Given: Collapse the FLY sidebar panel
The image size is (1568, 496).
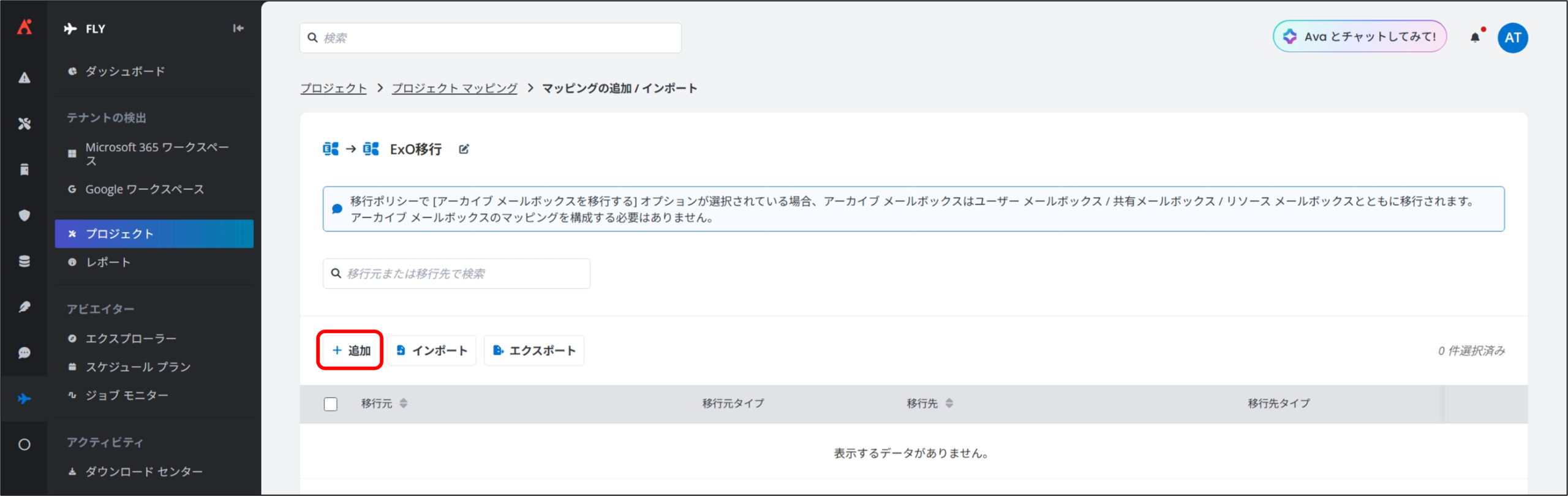Looking at the screenshot, I should pyautogui.click(x=238, y=28).
